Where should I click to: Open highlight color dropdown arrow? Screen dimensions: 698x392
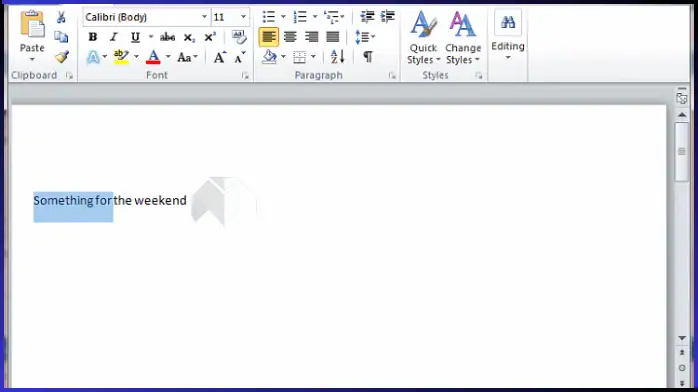(136, 57)
